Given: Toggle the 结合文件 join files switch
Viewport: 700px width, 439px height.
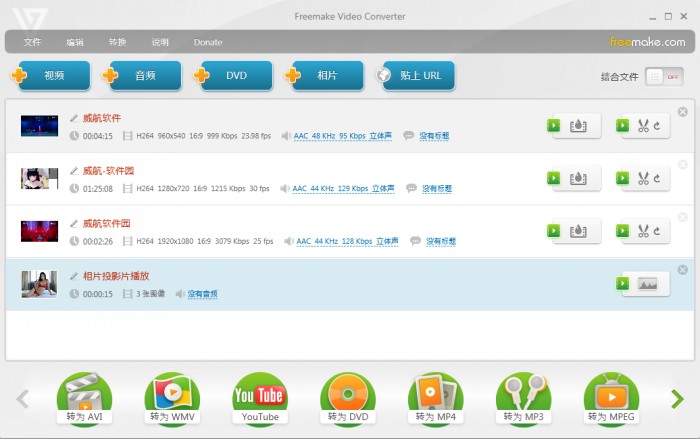Looking at the screenshot, I should [658, 76].
